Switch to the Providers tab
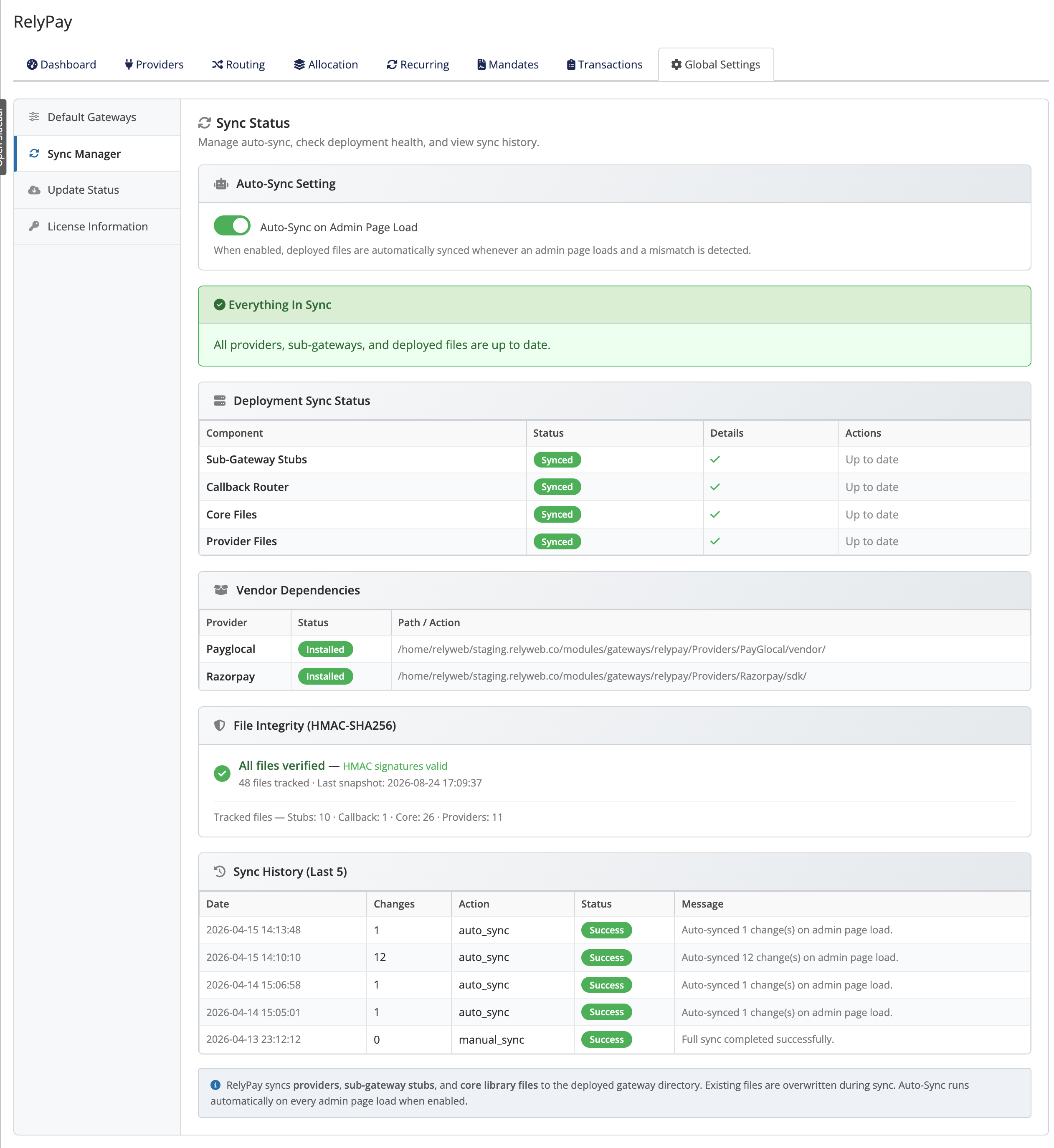This screenshot has height=1148, width=1054. (154, 64)
